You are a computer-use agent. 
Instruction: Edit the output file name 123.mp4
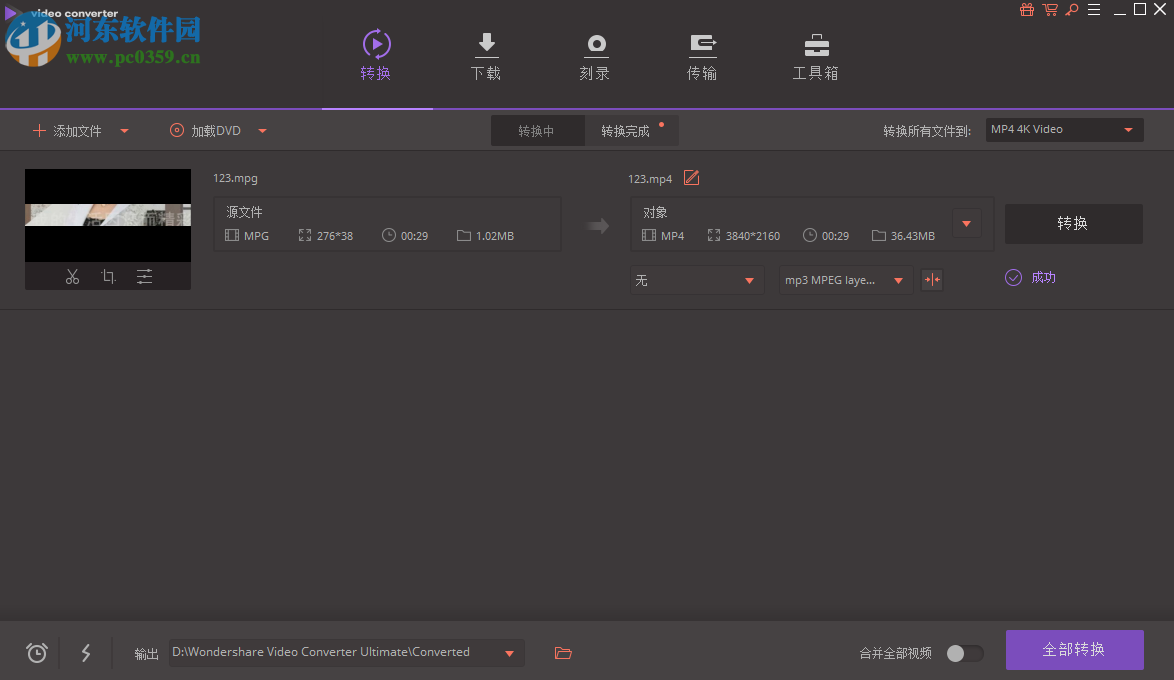tap(691, 178)
